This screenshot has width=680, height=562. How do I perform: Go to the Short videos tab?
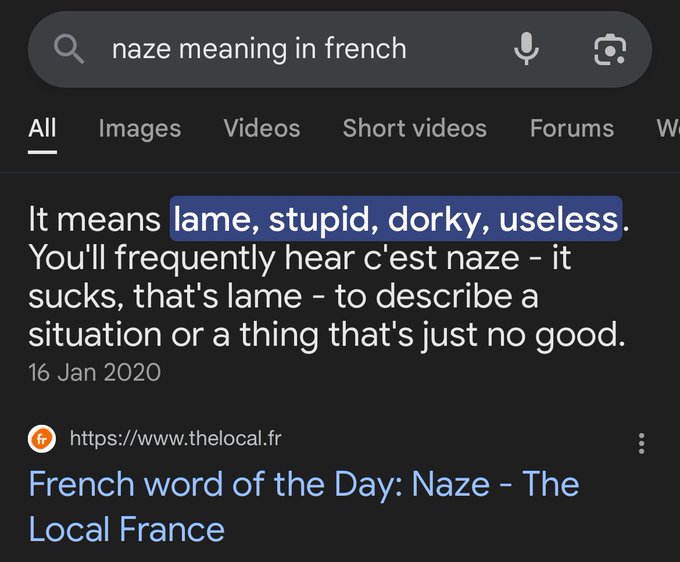(x=414, y=128)
